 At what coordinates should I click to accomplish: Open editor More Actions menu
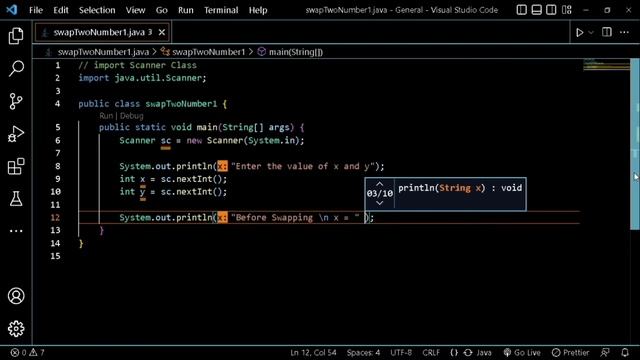(624, 32)
